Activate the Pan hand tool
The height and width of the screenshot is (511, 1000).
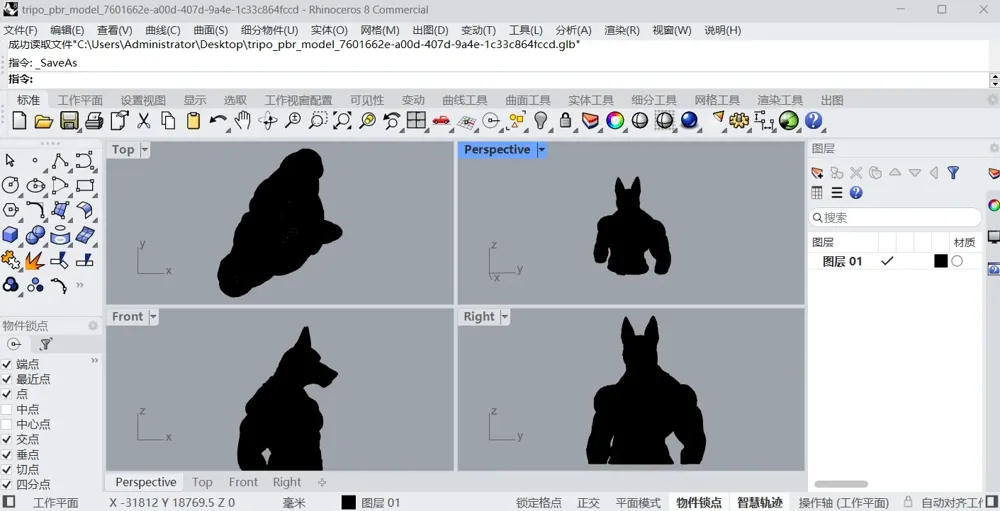[242, 120]
